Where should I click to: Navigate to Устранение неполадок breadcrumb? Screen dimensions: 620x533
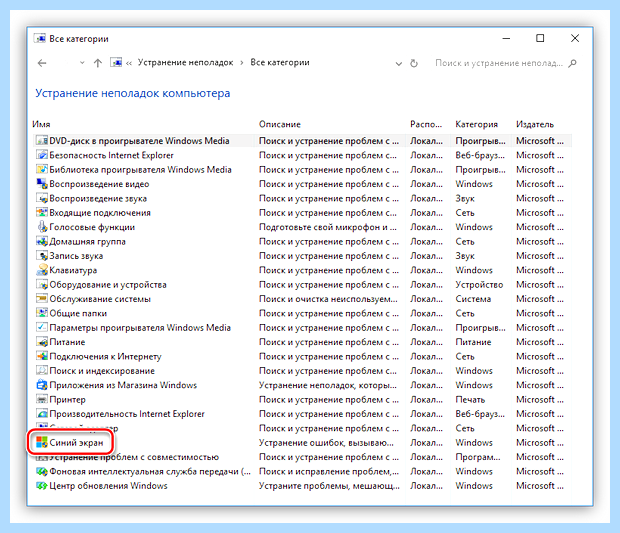pos(185,62)
